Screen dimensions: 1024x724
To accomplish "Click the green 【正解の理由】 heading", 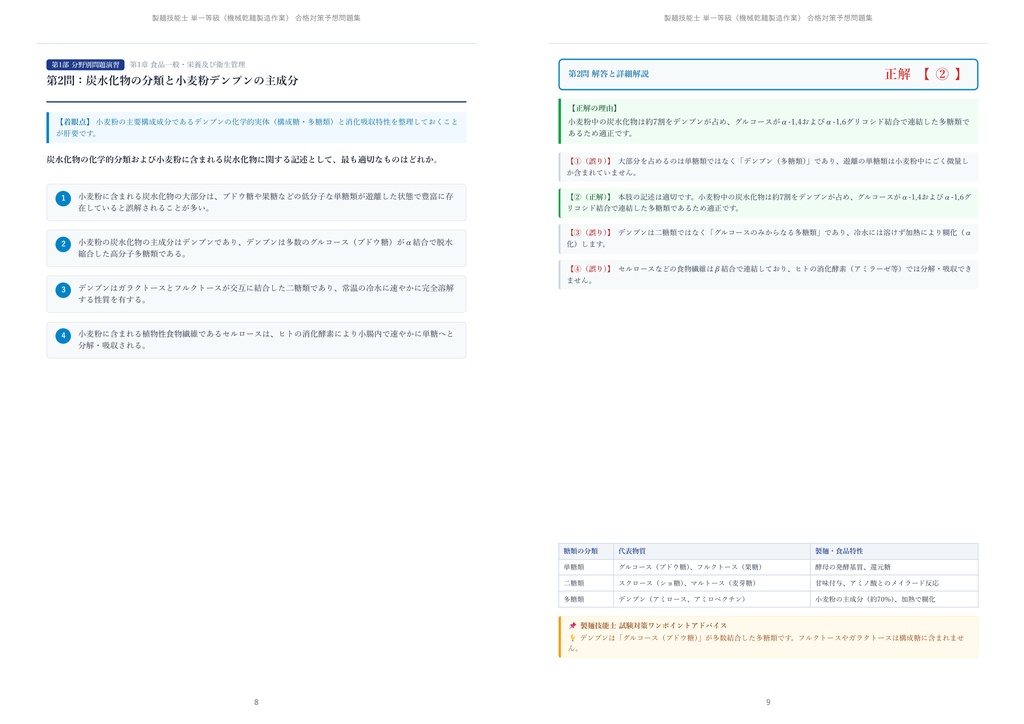I will pyautogui.click(x=594, y=108).
